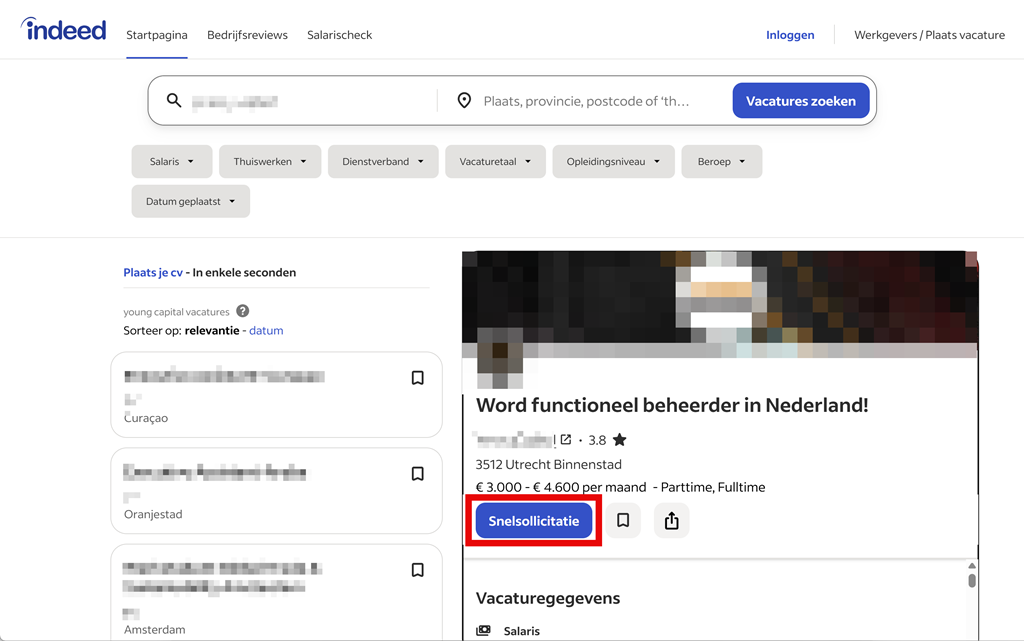Save the functioneel beheerder vacancy
This screenshot has width=1024, height=641.
(623, 521)
